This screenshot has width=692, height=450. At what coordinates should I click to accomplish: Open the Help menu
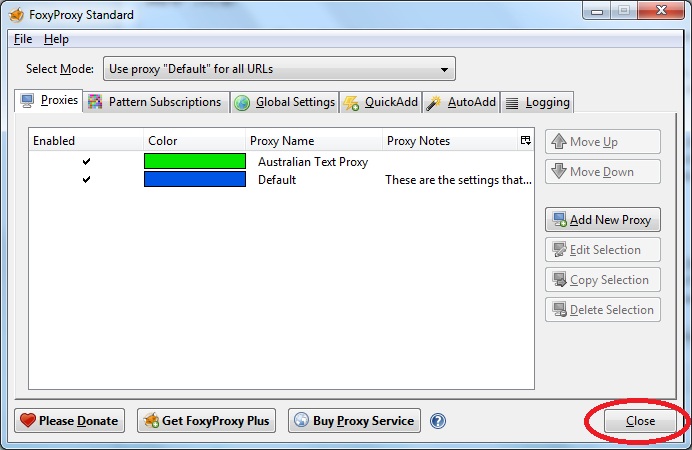(56, 39)
